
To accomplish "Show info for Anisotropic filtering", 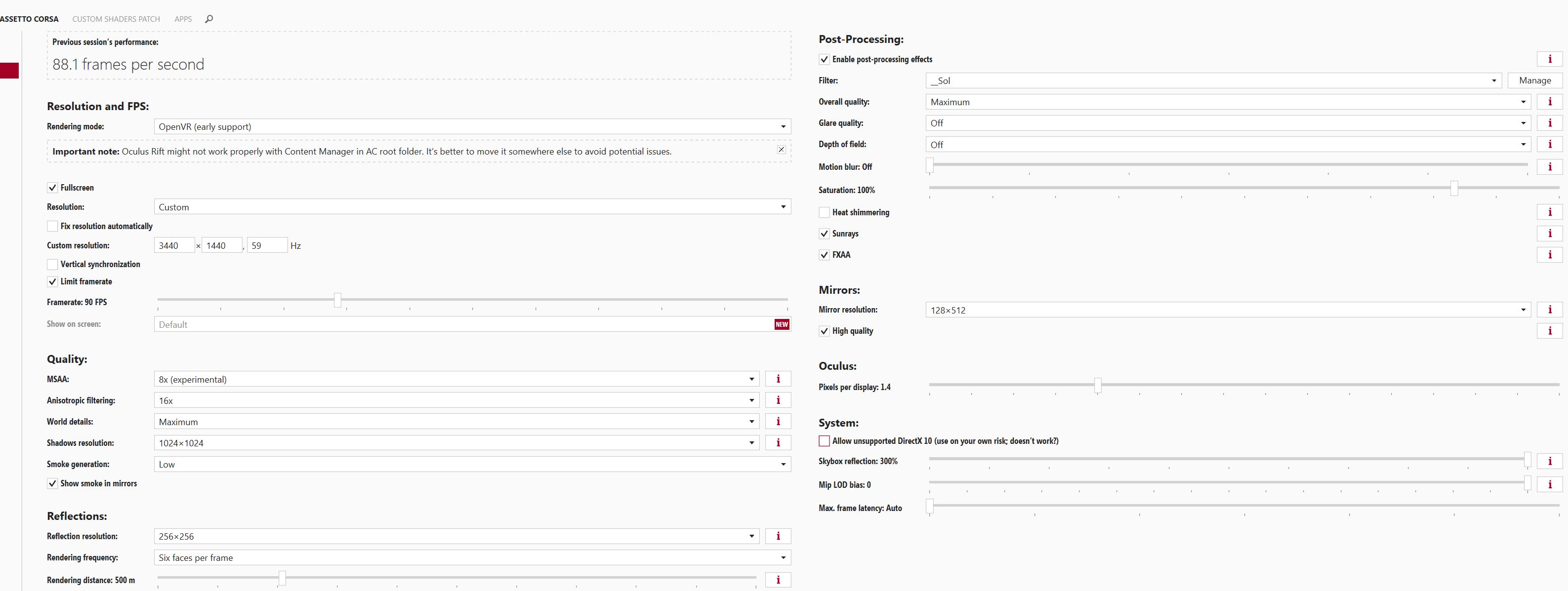I will click(778, 400).
